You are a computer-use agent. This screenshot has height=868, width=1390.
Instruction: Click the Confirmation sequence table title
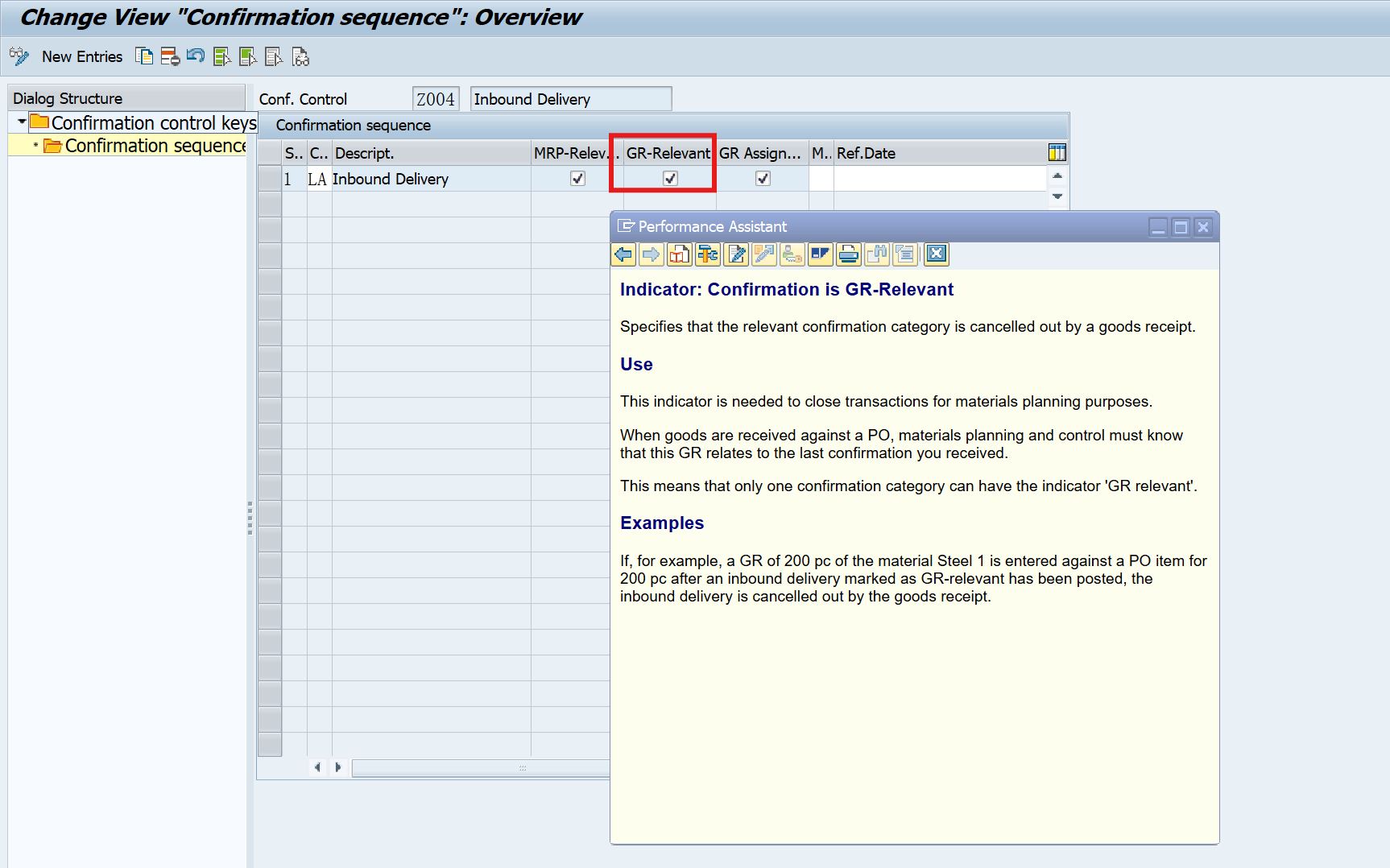click(353, 125)
